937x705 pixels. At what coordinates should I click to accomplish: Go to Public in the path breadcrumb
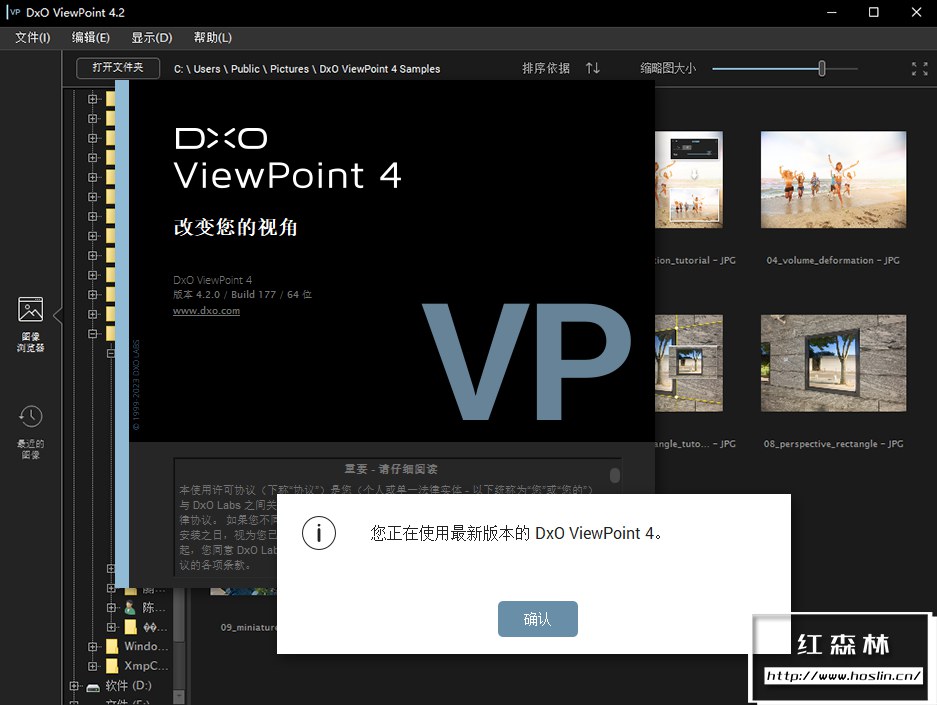click(x=245, y=69)
